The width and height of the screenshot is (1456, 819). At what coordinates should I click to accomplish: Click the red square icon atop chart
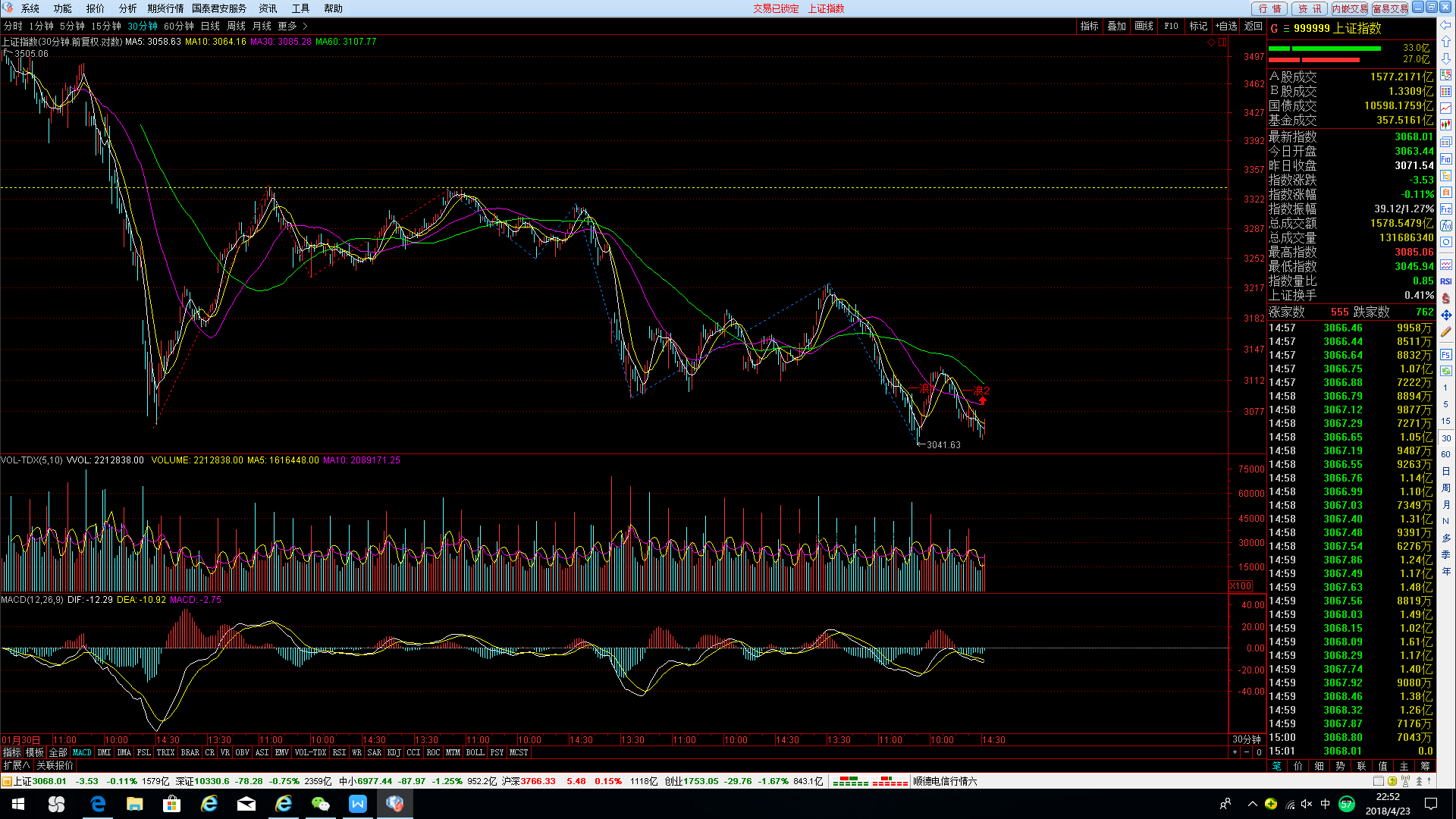(x=1222, y=42)
